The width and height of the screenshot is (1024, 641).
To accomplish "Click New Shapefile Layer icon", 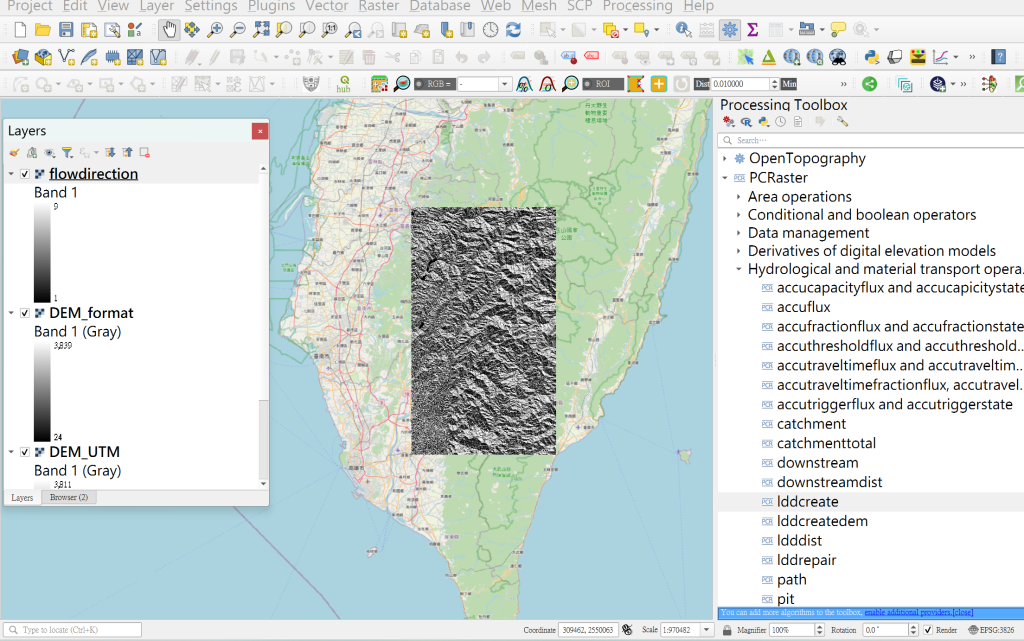I will pyautogui.click(x=66, y=57).
